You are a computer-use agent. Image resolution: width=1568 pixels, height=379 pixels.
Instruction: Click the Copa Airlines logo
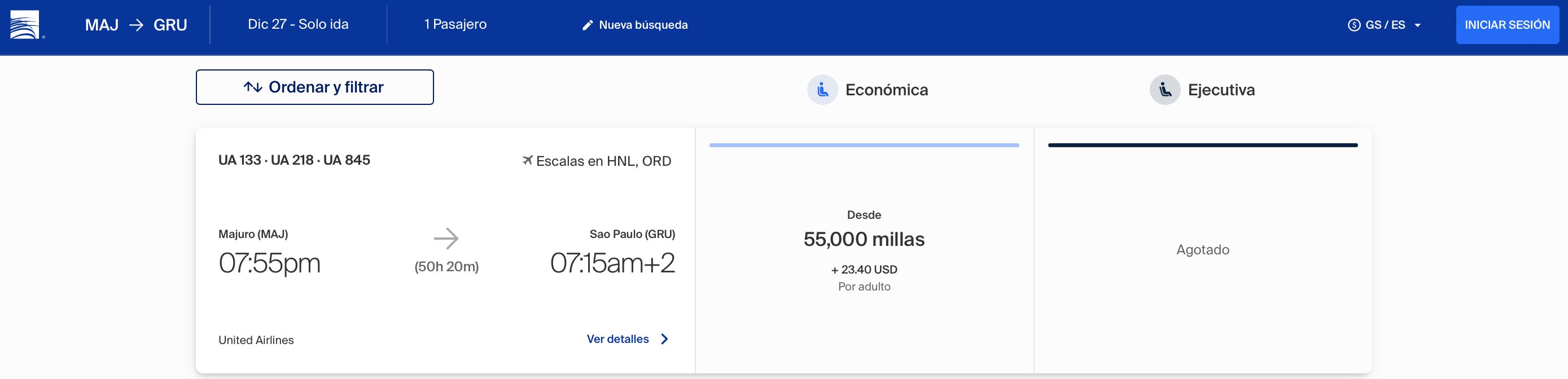[25, 25]
